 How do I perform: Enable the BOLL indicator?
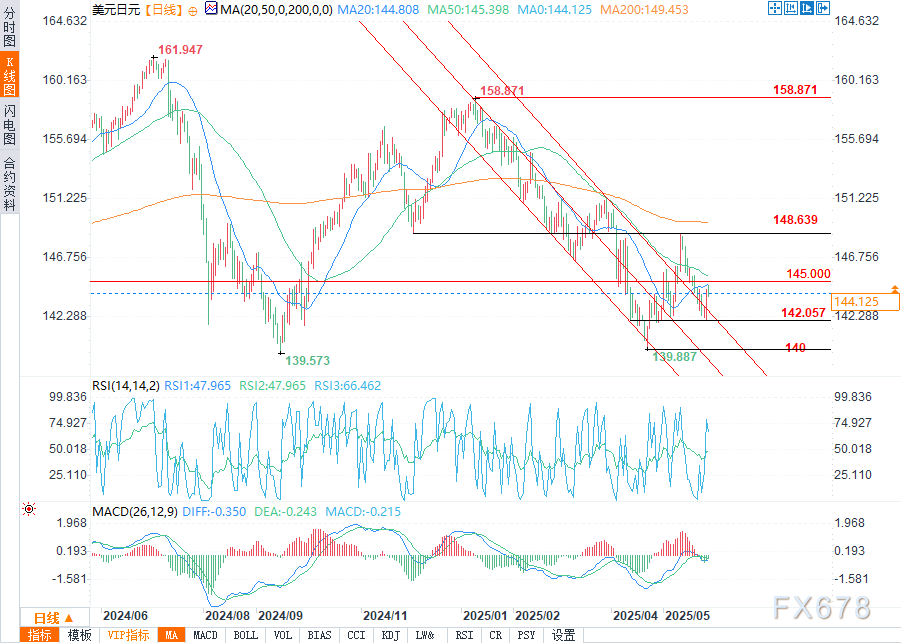coord(244,635)
